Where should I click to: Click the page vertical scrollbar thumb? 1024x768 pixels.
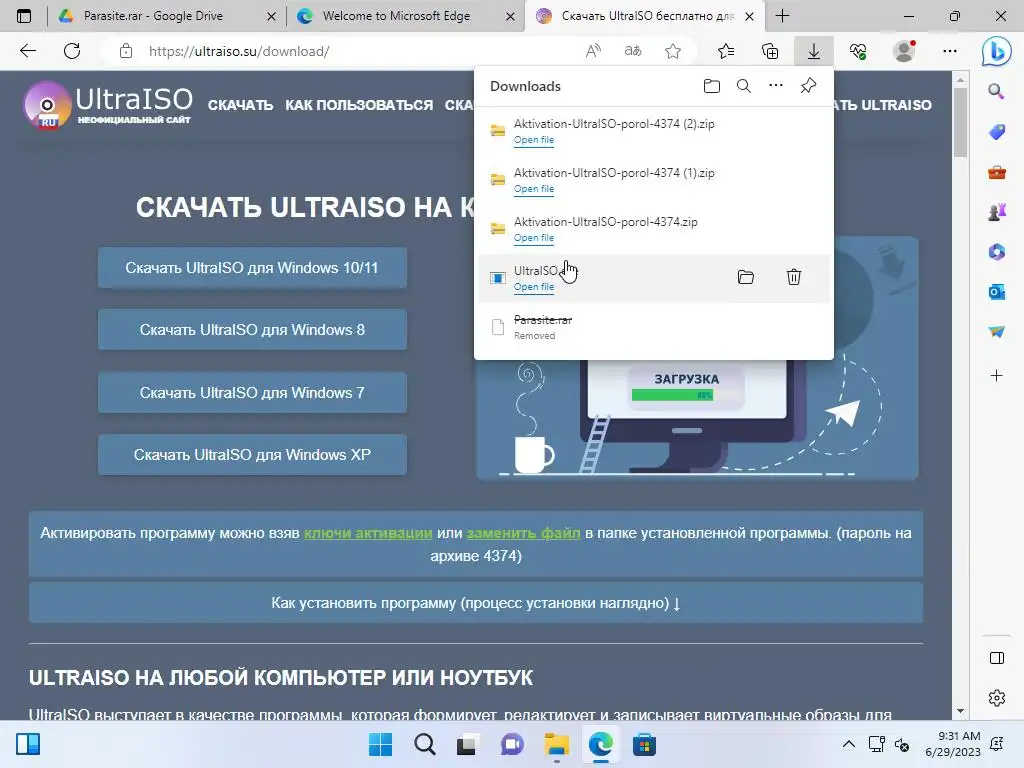pyautogui.click(x=960, y=121)
